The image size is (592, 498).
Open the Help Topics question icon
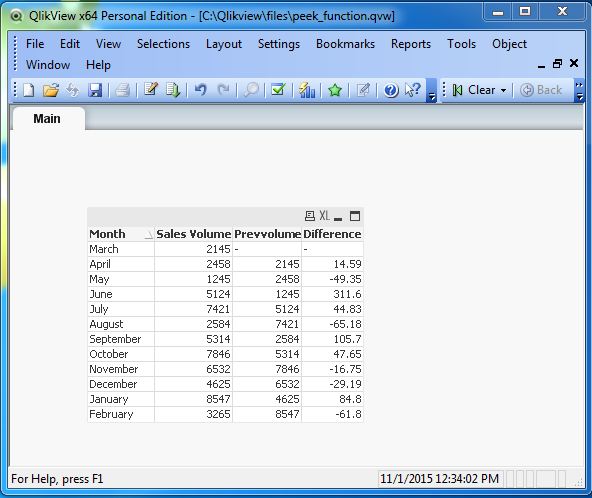(x=391, y=90)
